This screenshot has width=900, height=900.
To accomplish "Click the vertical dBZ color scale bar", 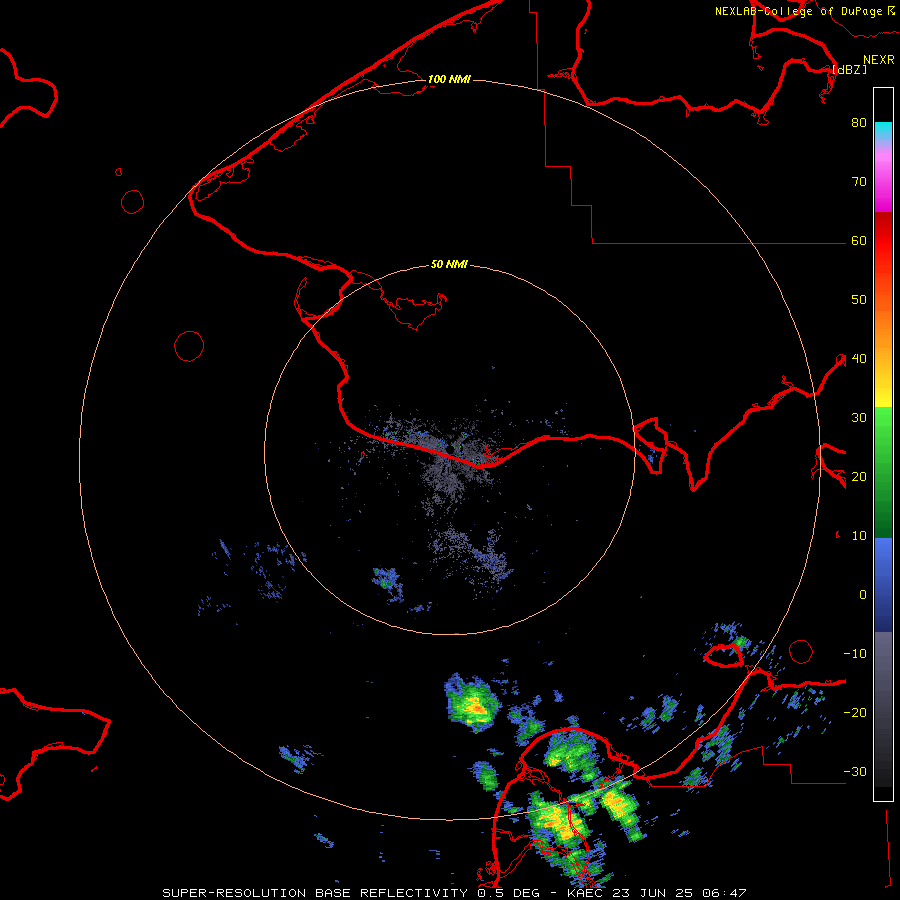I will click(883, 444).
